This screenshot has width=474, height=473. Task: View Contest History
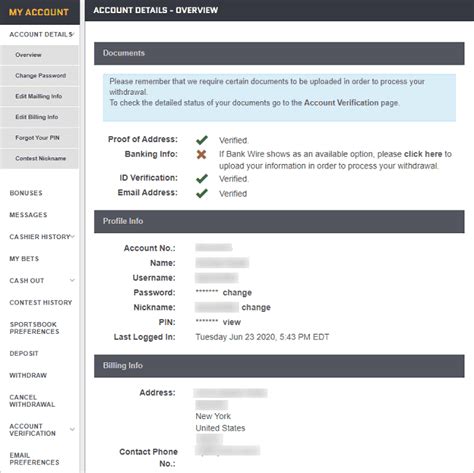41,302
